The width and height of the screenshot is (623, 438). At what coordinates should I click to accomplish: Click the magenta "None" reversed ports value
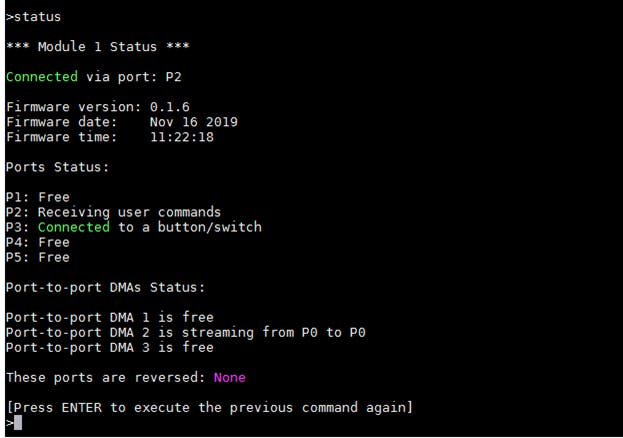click(x=229, y=377)
